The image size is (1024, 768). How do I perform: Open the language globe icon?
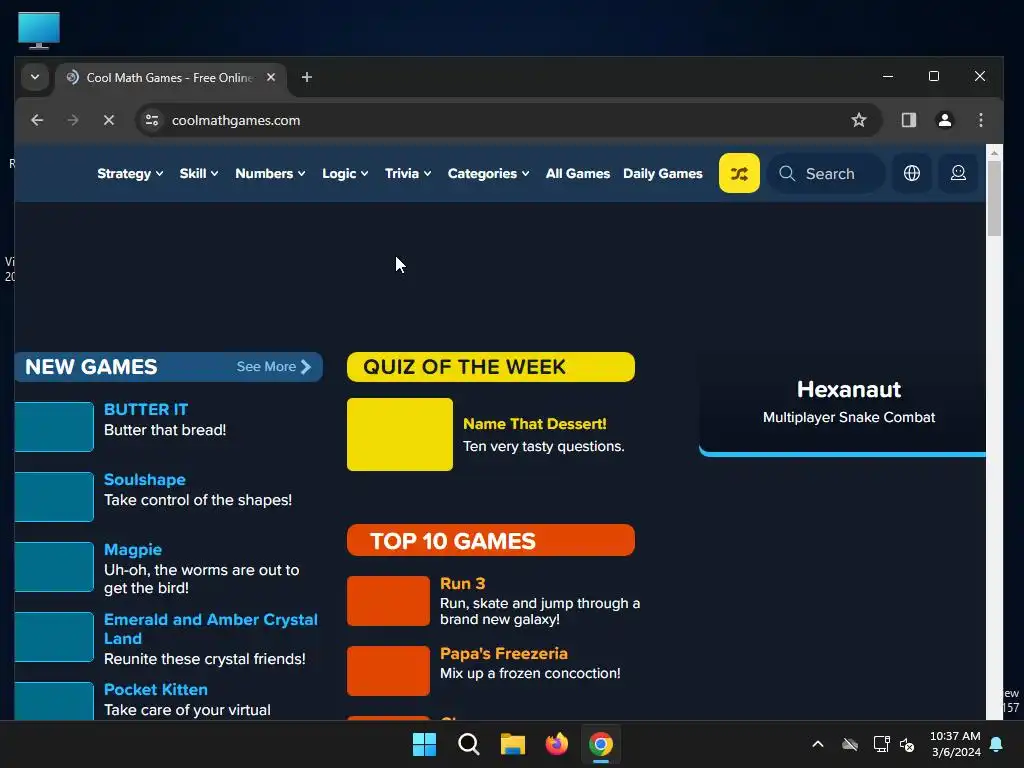click(x=912, y=173)
